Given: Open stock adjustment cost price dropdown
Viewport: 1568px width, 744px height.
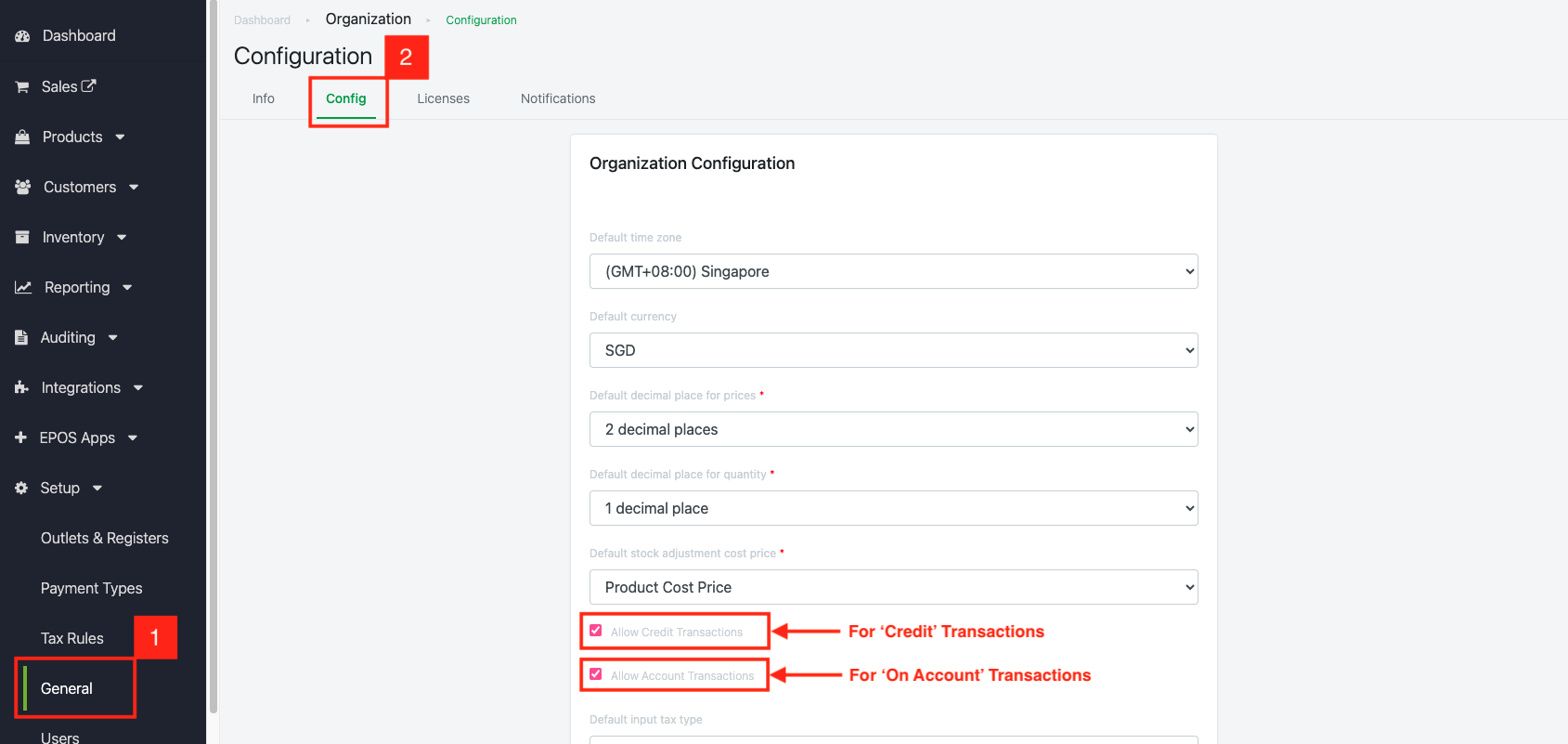Looking at the screenshot, I should [893, 587].
